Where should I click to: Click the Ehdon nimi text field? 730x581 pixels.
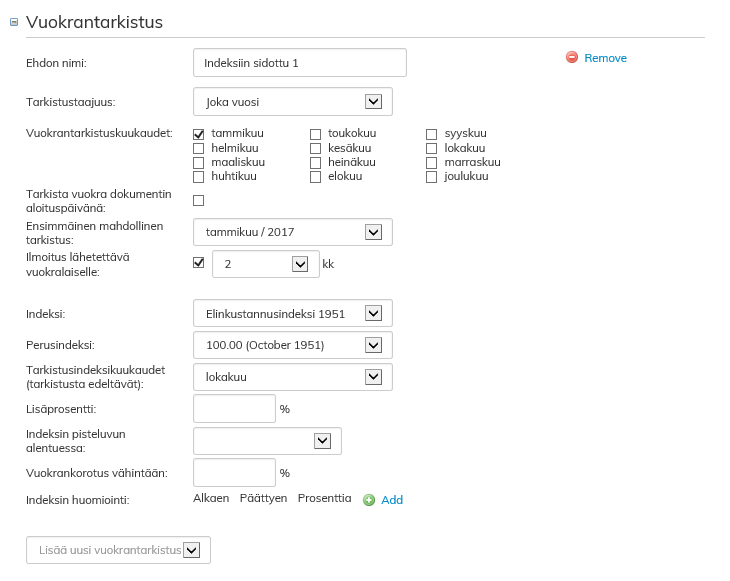tap(300, 63)
